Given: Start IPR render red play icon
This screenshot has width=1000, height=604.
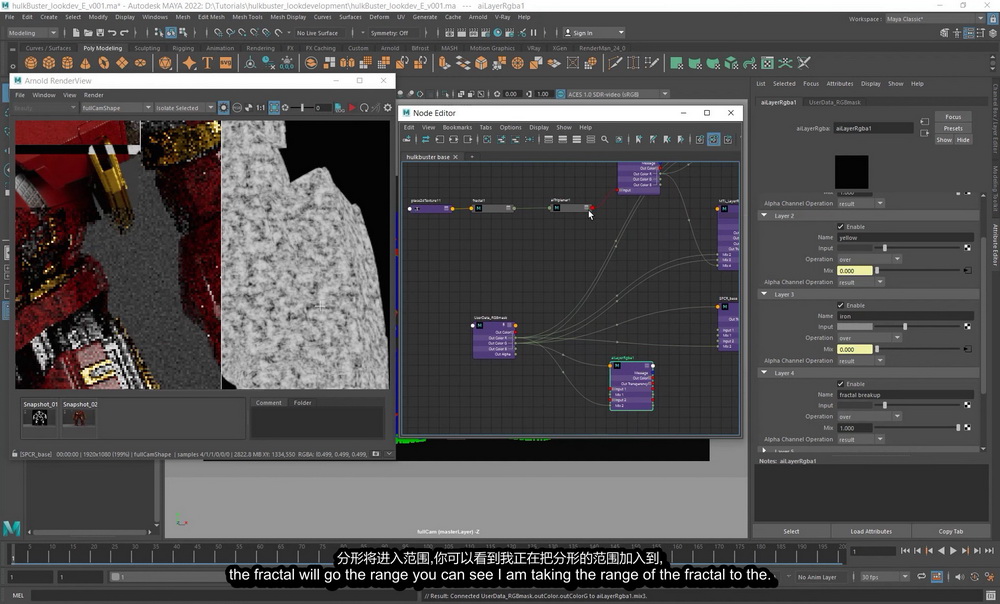Looking at the screenshot, I should 351,108.
